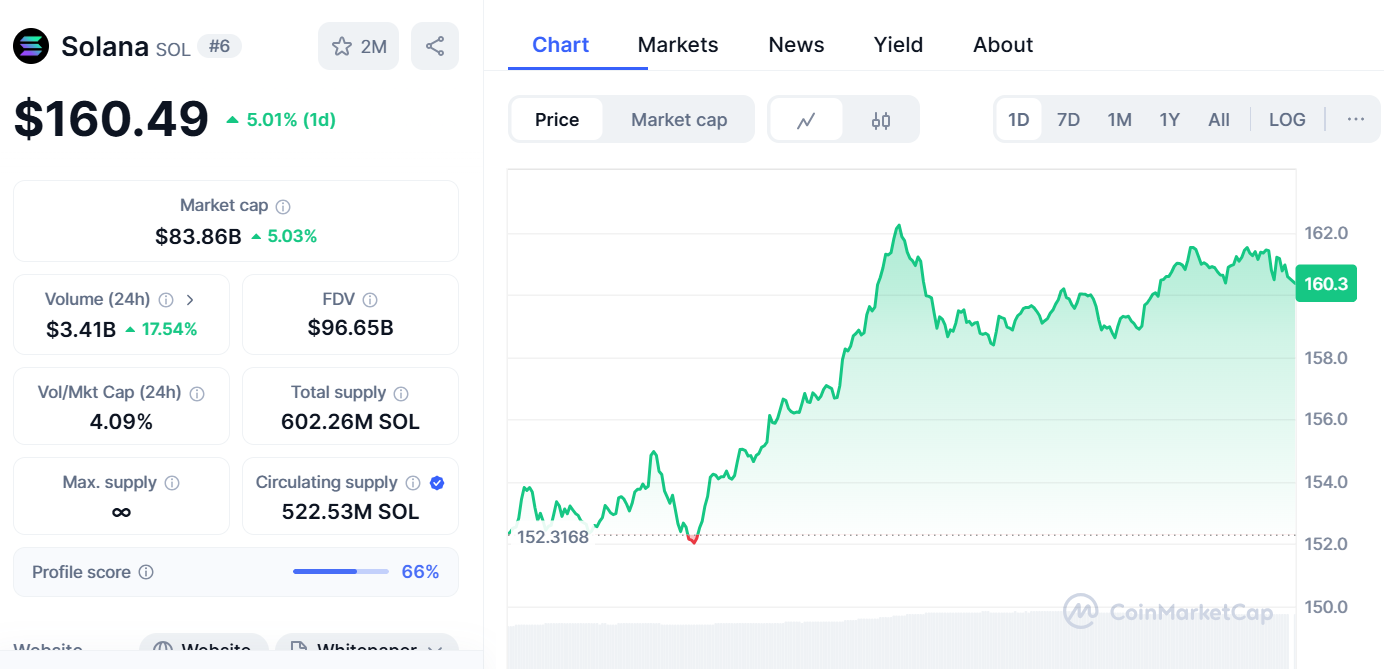Toggle LOG scale on chart
The width and height of the screenshot is (1384, 669).
click(x=1287, y=120)
